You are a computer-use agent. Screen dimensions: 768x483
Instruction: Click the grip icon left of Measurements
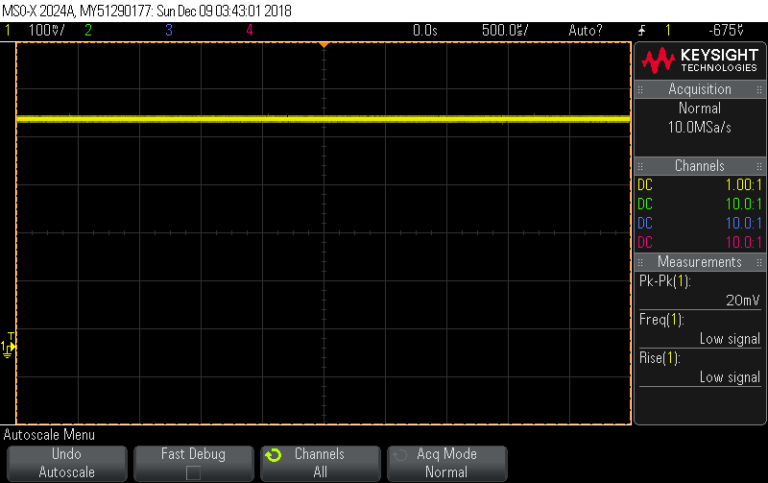(x=640, y=263)
